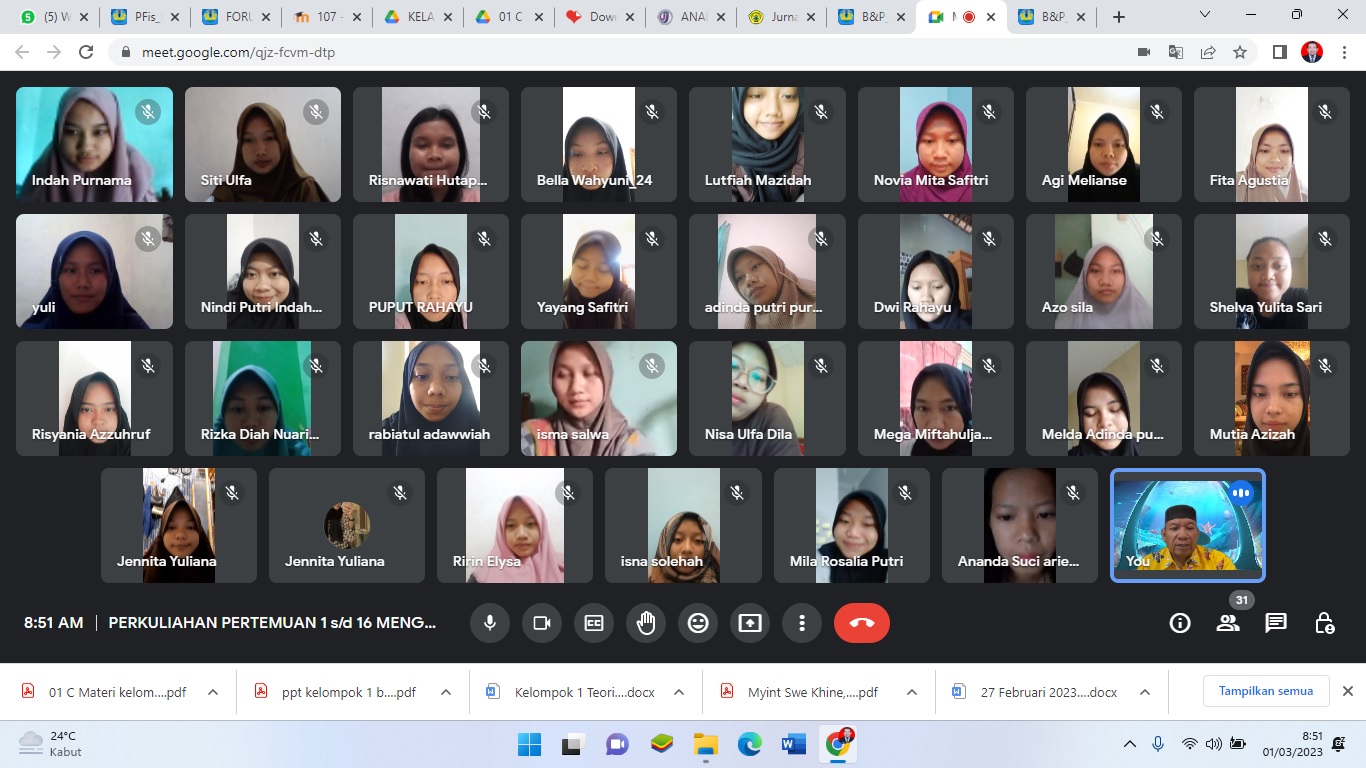
Task: Open host controls lock icon
Action: (x=1324, y=623)
